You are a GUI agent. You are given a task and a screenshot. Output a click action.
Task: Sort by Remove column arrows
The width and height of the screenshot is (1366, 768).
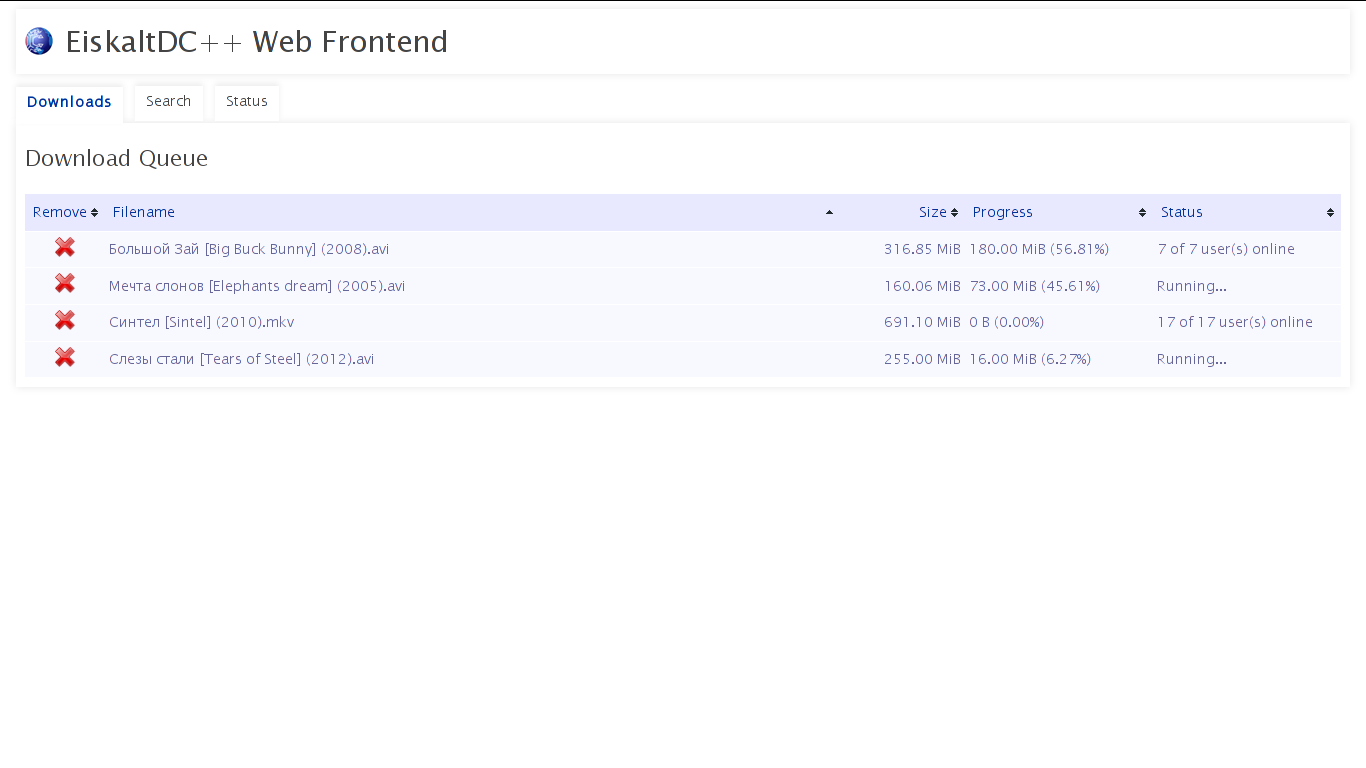tap(94, 212)
